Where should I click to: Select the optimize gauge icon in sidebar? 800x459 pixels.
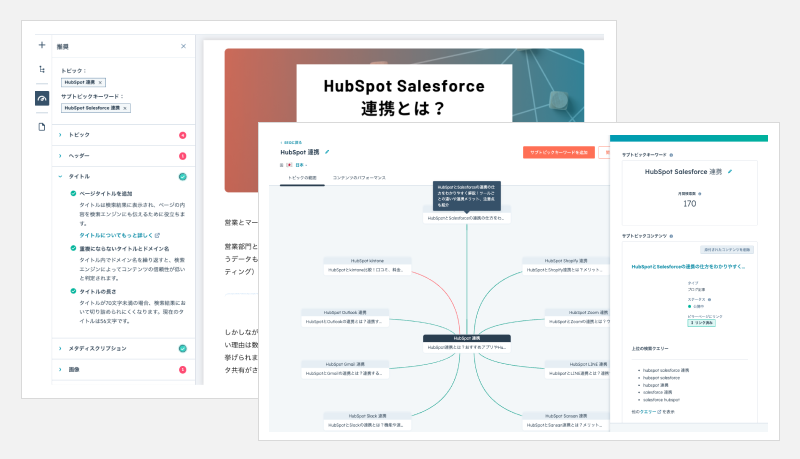point(42,98)
